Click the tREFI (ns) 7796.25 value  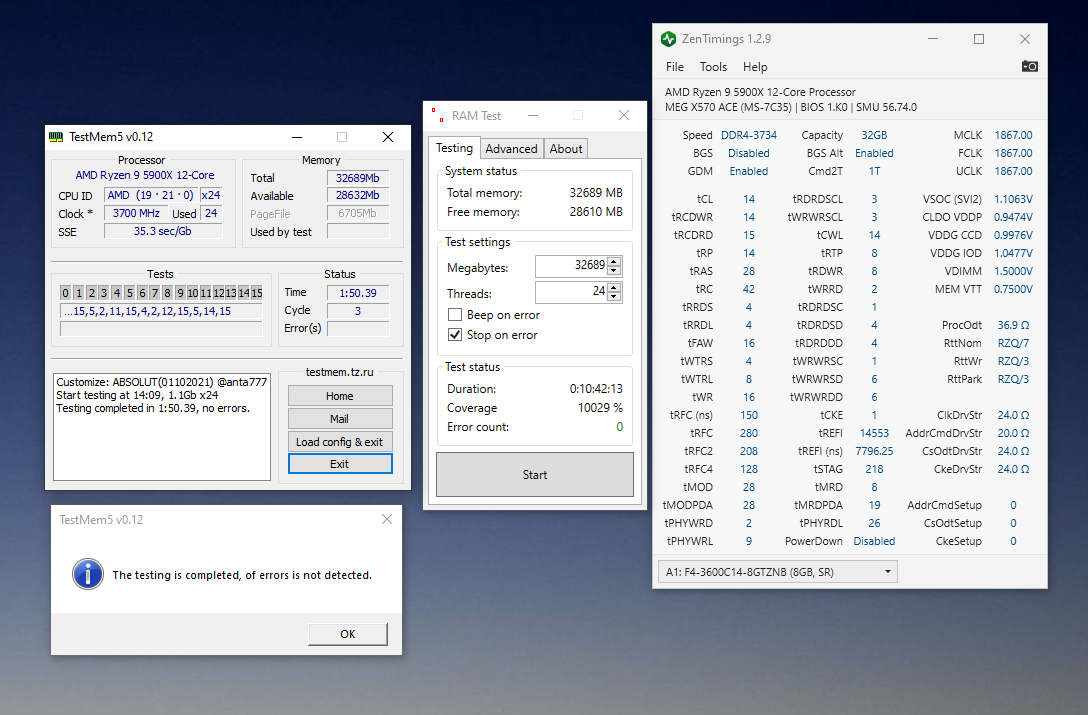coord(874,451)
